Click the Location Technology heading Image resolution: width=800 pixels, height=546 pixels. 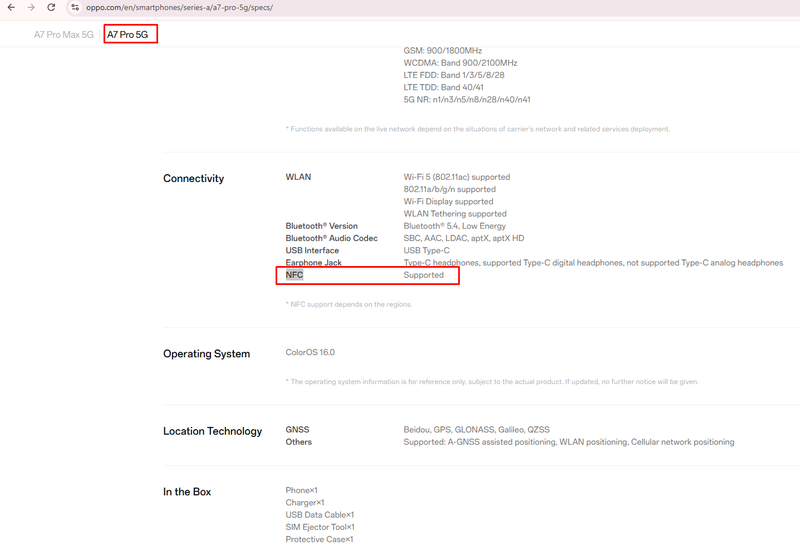tap(212, 431)
